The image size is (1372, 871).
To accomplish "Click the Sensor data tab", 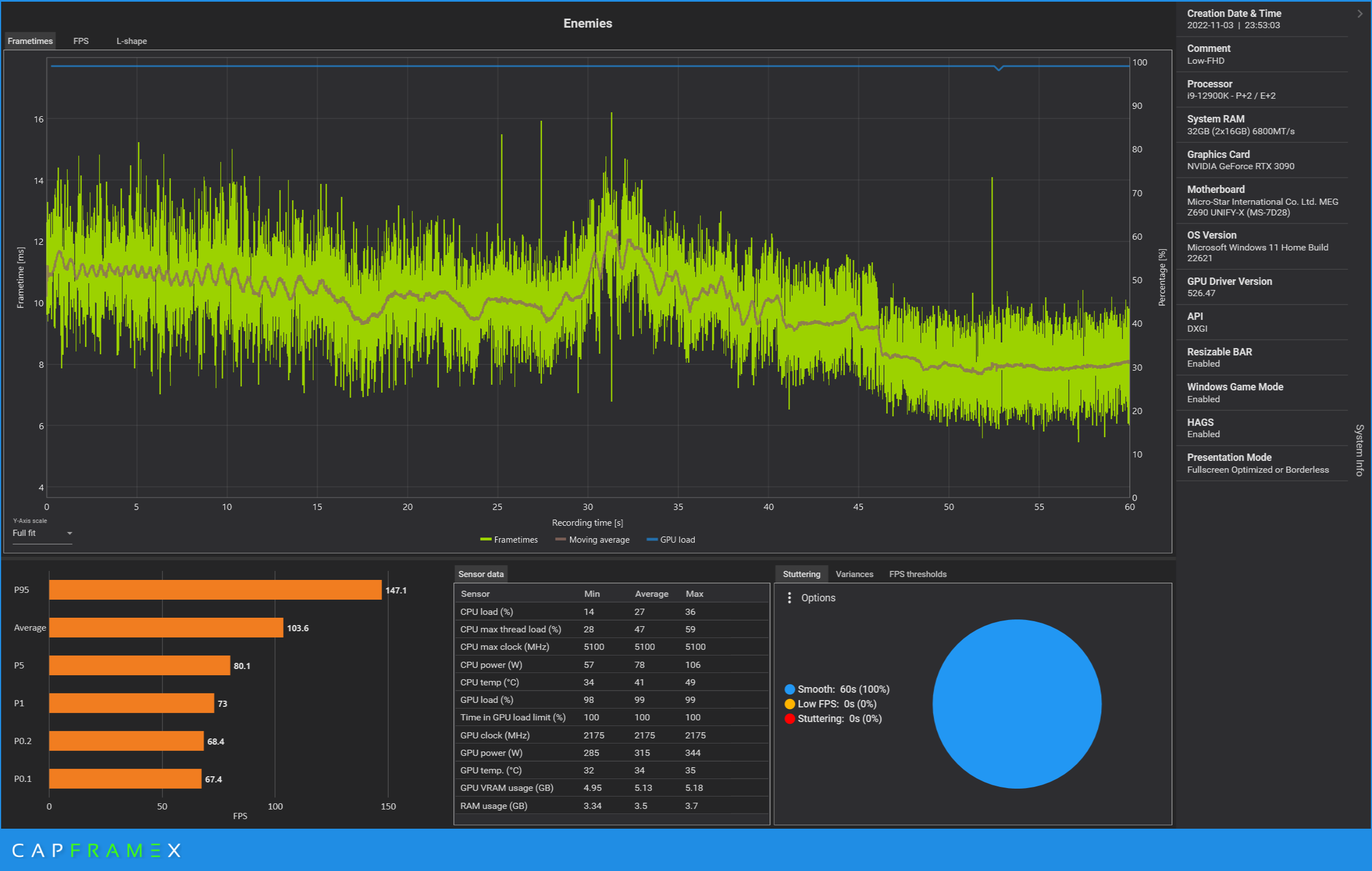I will 480,574.
